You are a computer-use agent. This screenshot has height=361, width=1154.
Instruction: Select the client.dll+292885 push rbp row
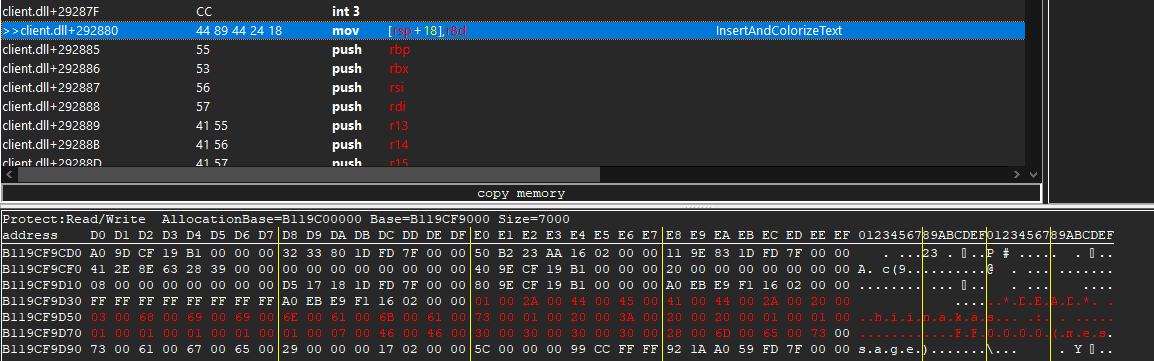pyautogui.click(x=513, y=50)
